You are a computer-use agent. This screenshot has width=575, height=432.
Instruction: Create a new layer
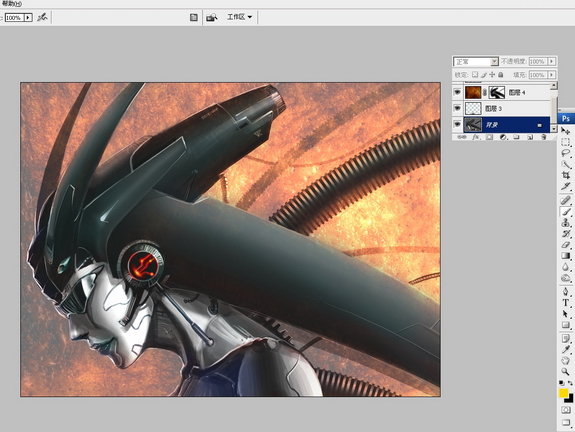(x=530, y=137)
